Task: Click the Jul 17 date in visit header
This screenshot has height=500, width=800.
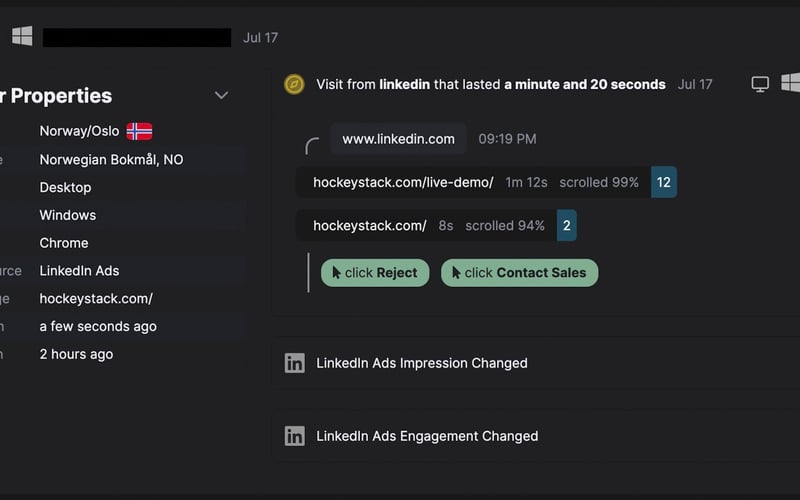Action: [694, 84]
